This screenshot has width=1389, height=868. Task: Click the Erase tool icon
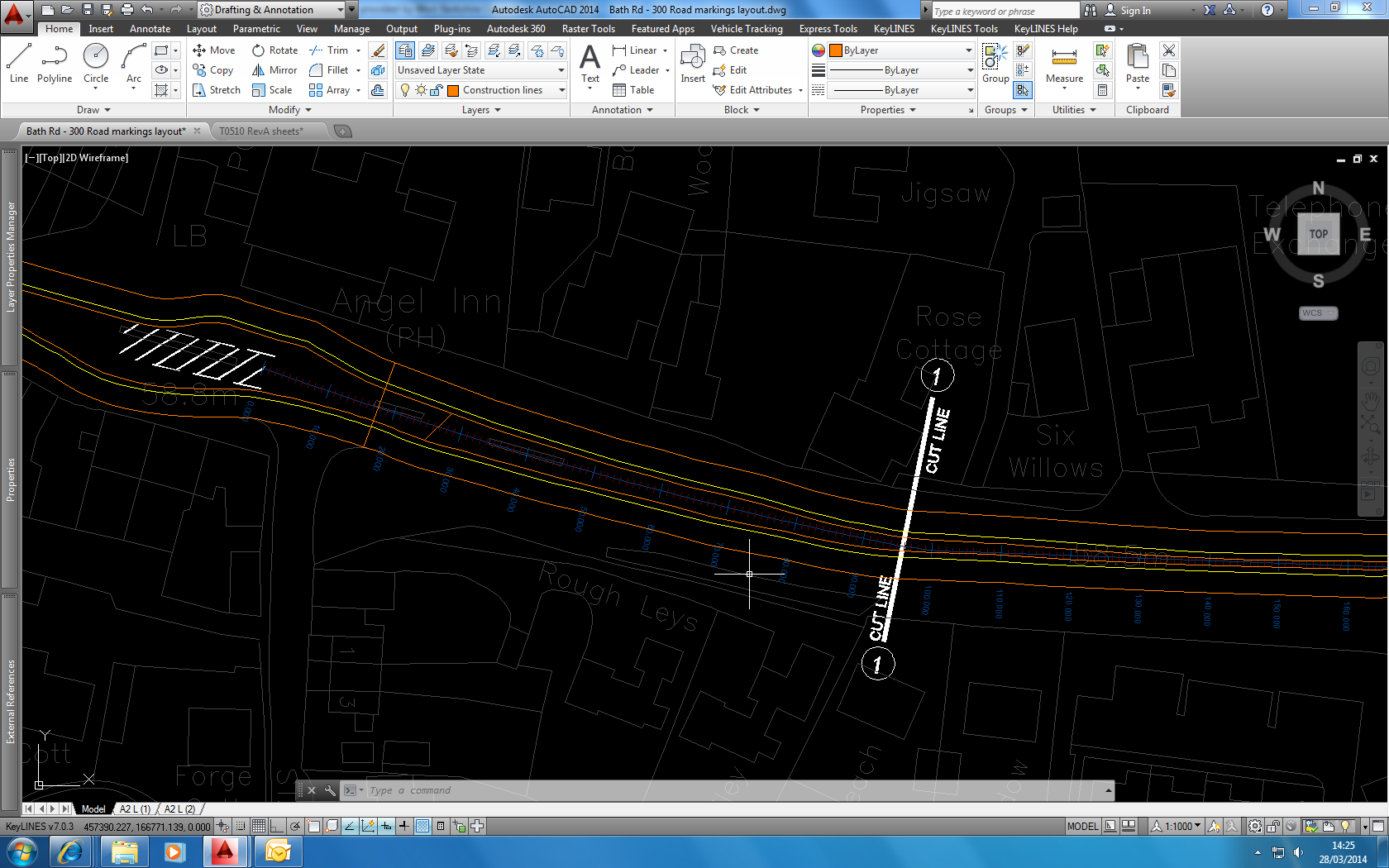[x=378, y=50]
